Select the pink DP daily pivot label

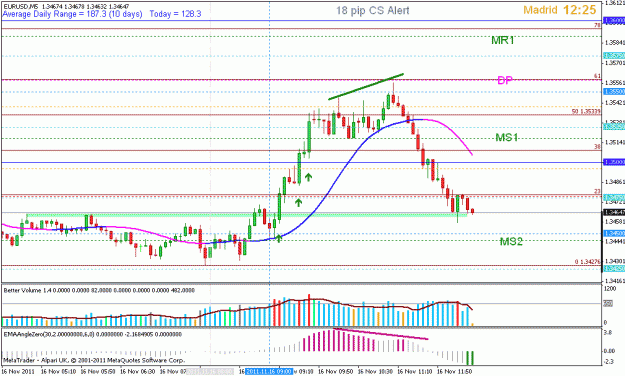[x=505, y=81]
